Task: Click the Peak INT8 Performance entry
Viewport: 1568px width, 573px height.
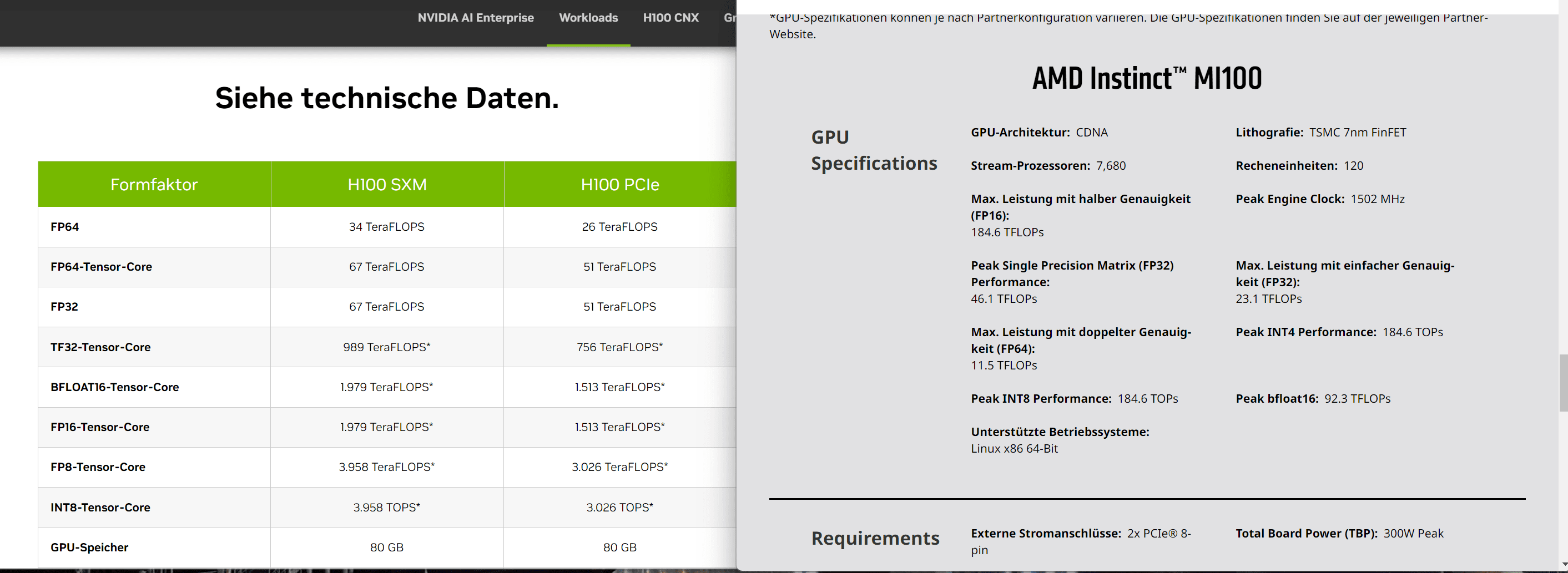Action: (1075, 399)
